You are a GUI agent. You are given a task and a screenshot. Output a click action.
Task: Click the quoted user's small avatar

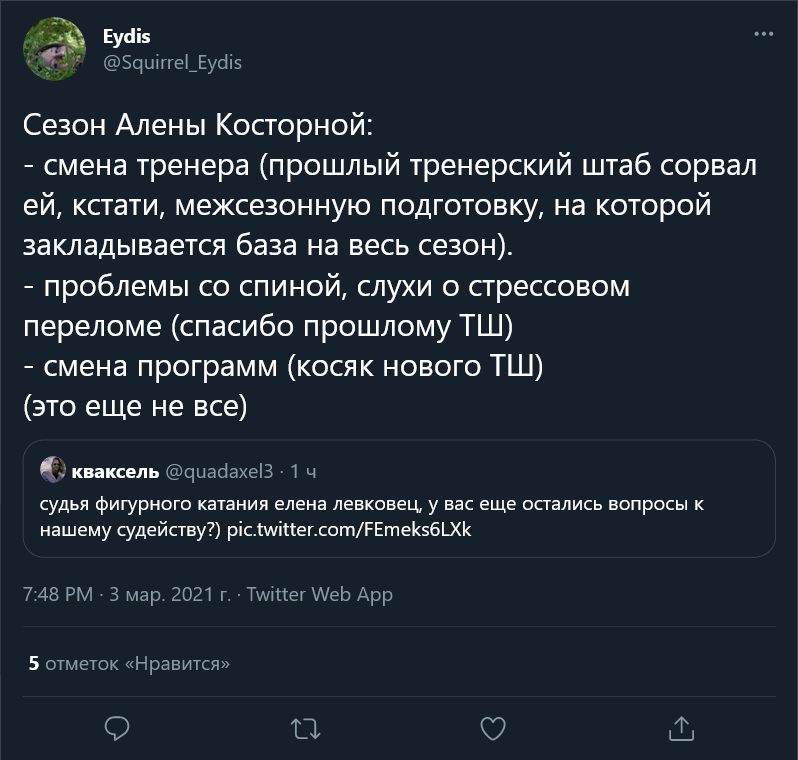[x=53, y=470]
